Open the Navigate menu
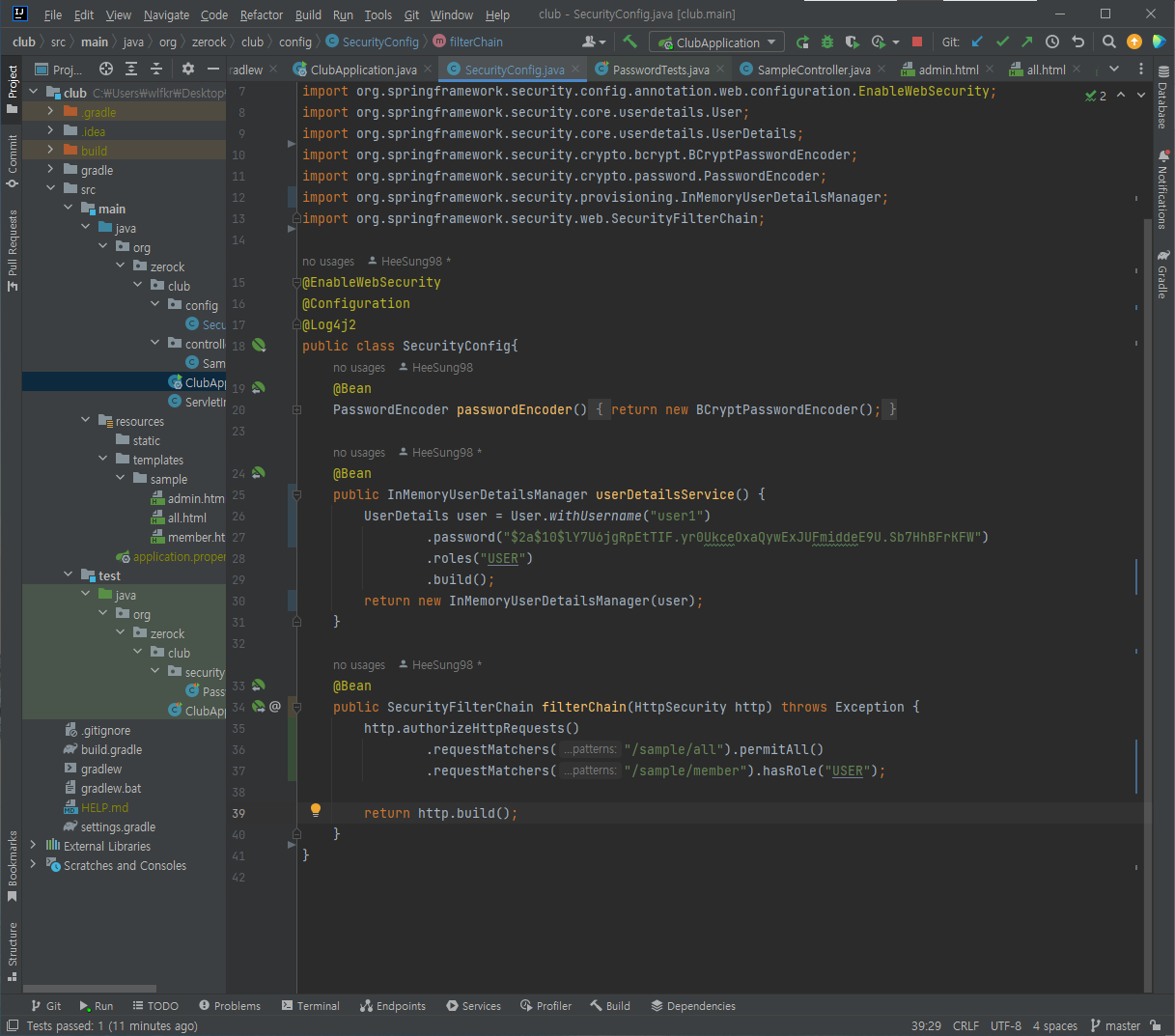Screen dimensions: 1175x1036 tap(166, 14)
